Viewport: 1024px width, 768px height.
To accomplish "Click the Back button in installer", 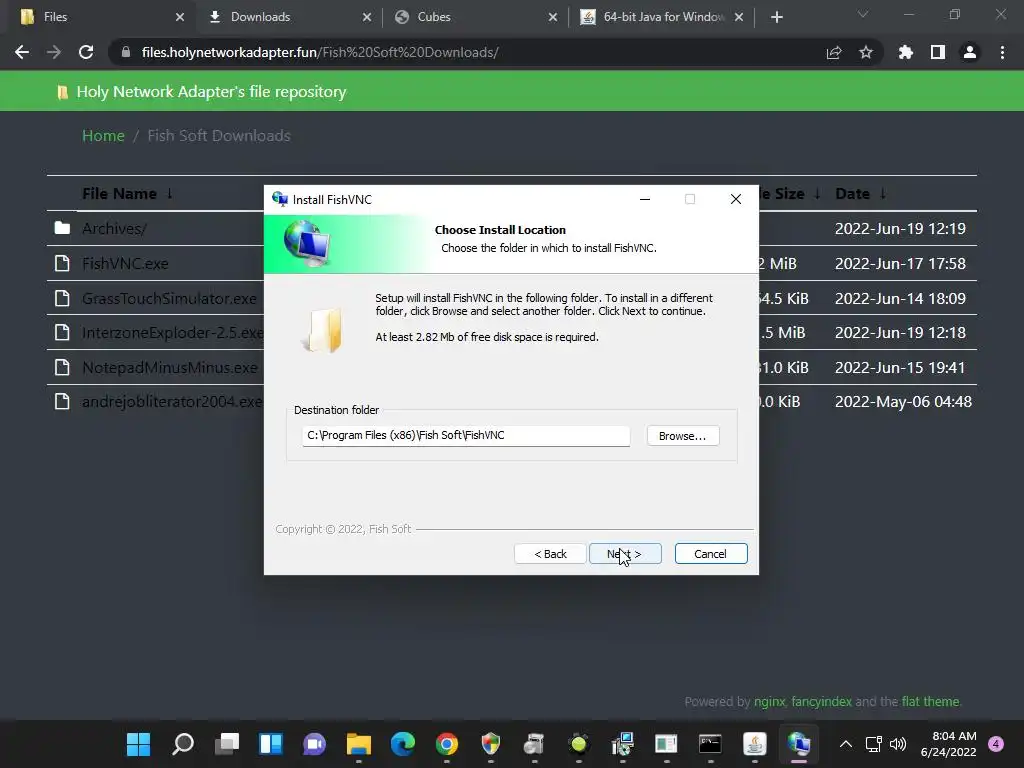I will [x=550, y=554].
